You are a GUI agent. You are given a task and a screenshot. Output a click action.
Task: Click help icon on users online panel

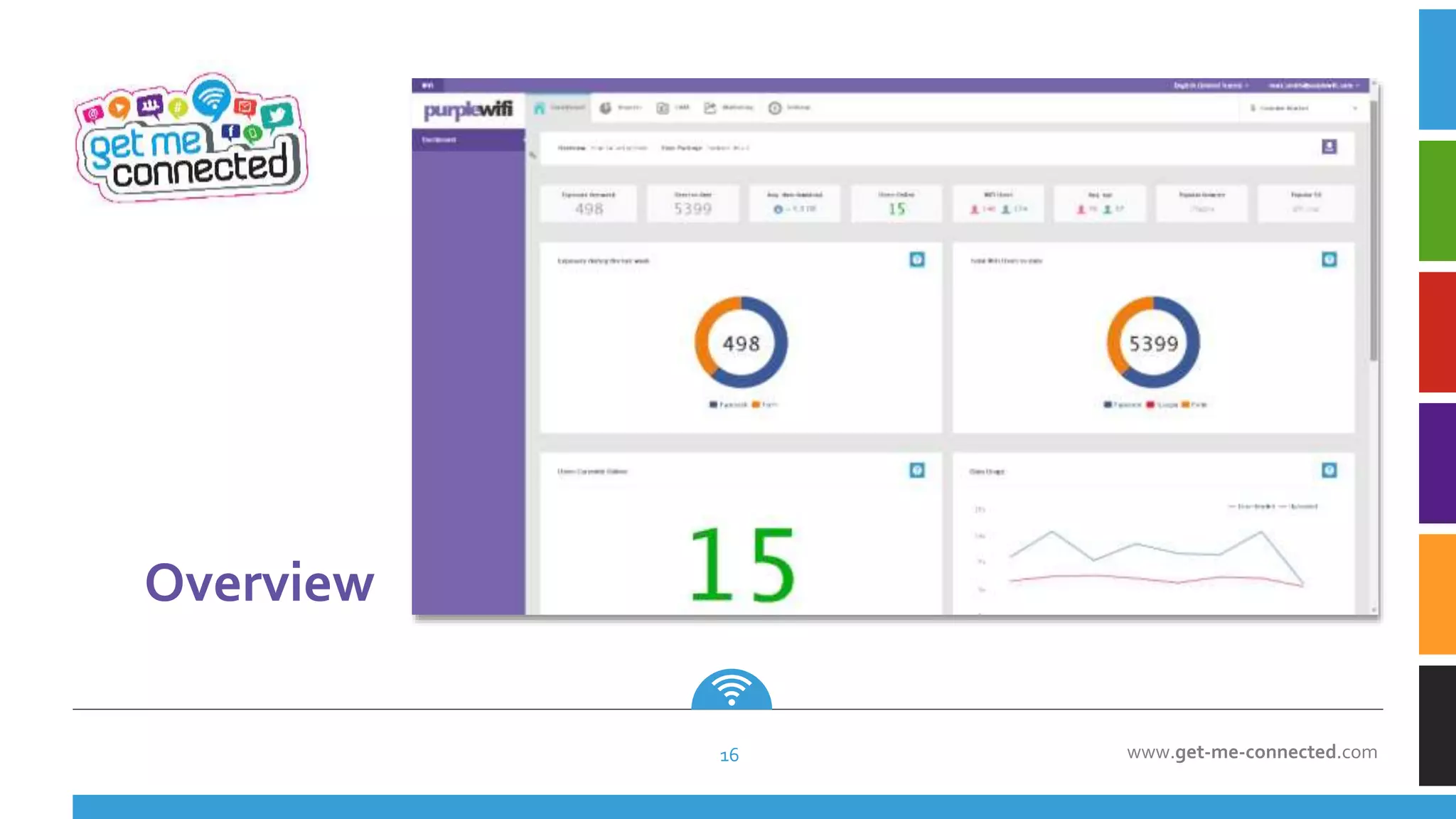pyautogui.click(x=917, y=471)
